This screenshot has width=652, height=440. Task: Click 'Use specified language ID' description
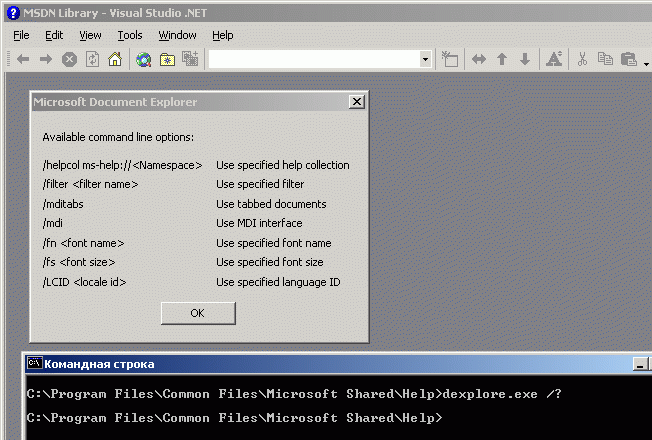pos(278,282)
